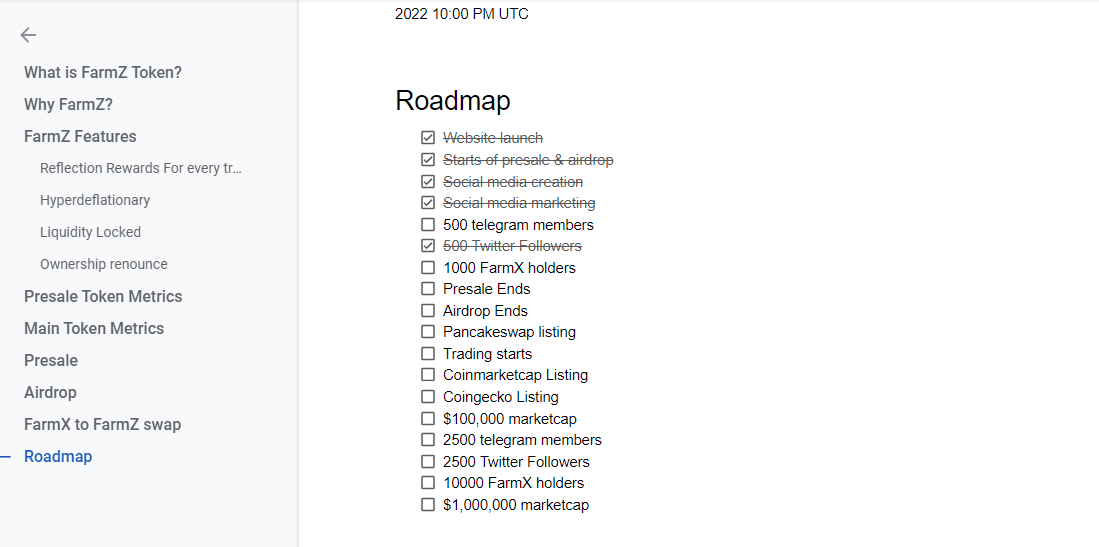Tick the Coinmarketcap Listing checkbox
Screen dimensions: 1099x547
(x=428, y=374)
